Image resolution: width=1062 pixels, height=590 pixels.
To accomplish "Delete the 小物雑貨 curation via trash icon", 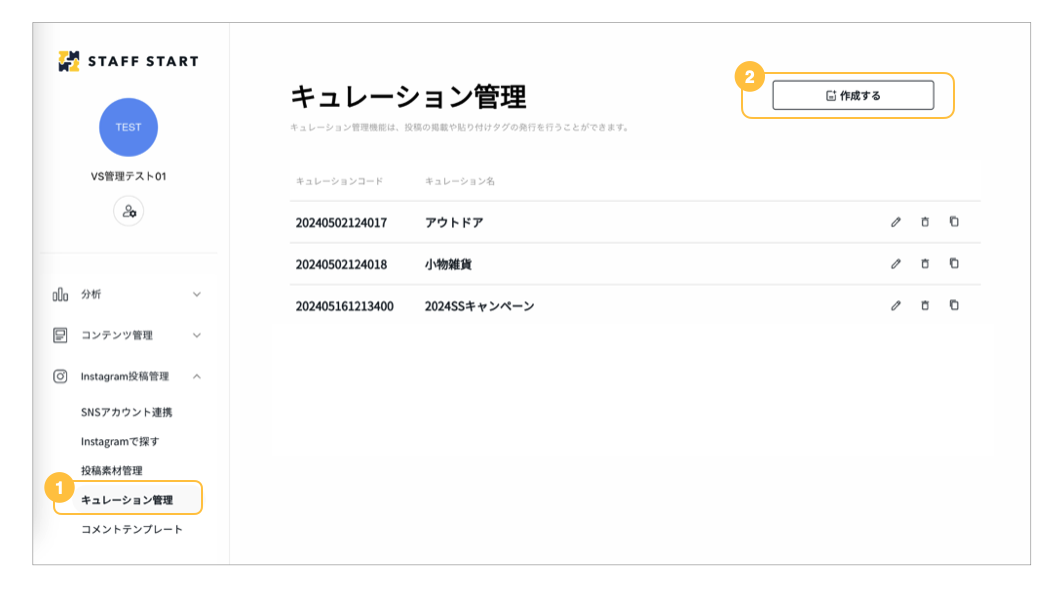I will pyautogui.click(x=925, y=264).
